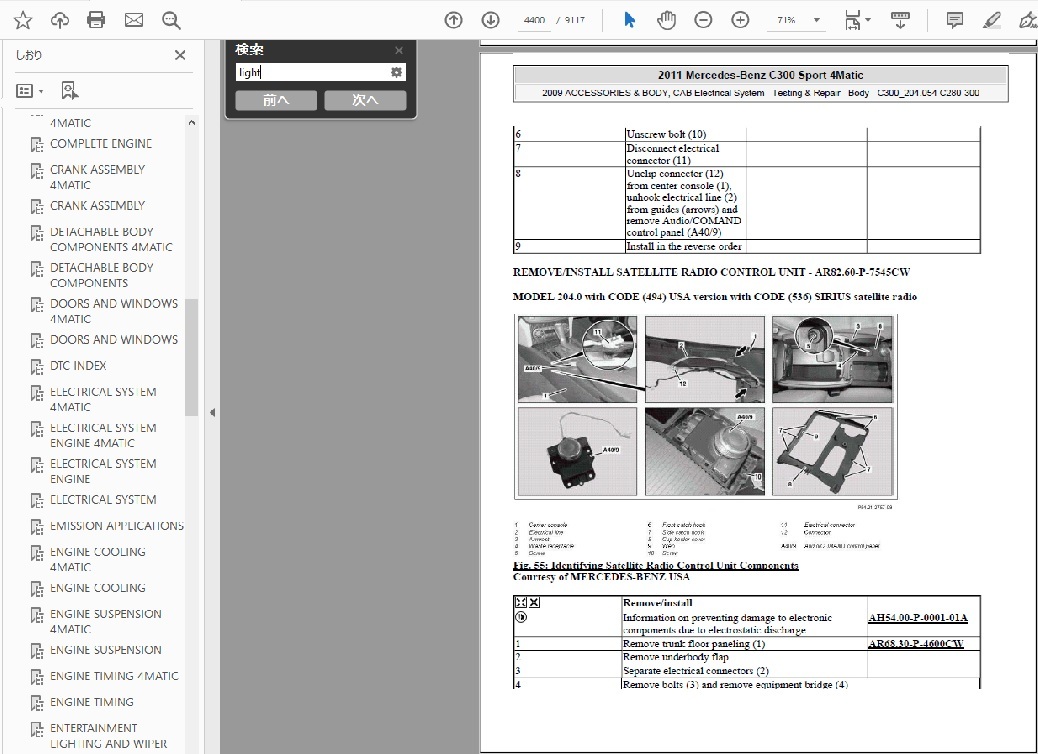The width and height of the screenshot is (1038, 754).
Task: Click the AR68.30-P-4600CW link
Action: pyautogui.click(x=916, y=643)
